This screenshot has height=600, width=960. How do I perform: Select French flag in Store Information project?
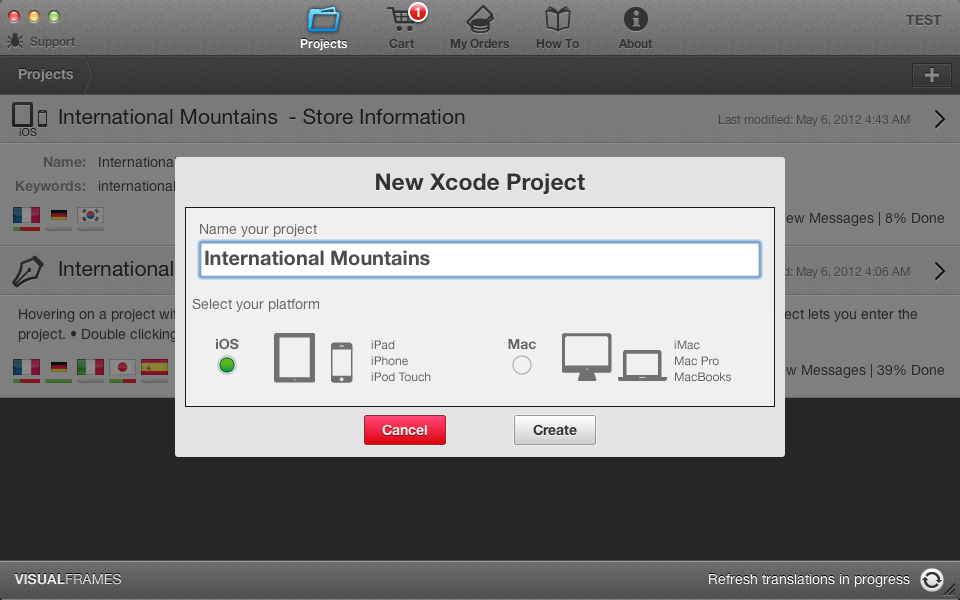click(26, 216)
